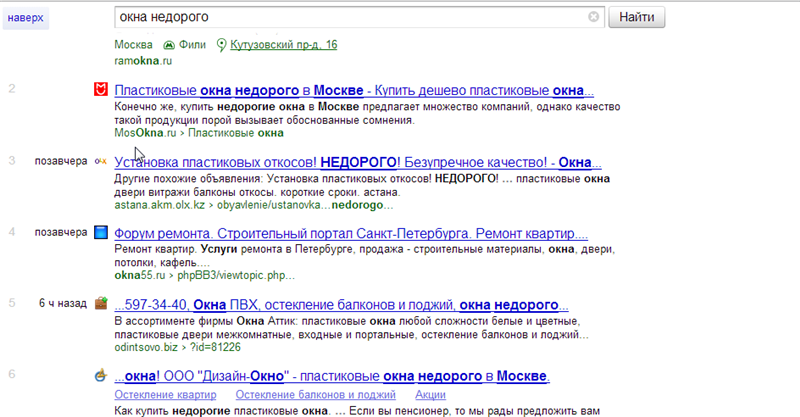Click the briefcase favicon for result 5
The width and height of the screenshot is (800, 417).
pos(101,303)
